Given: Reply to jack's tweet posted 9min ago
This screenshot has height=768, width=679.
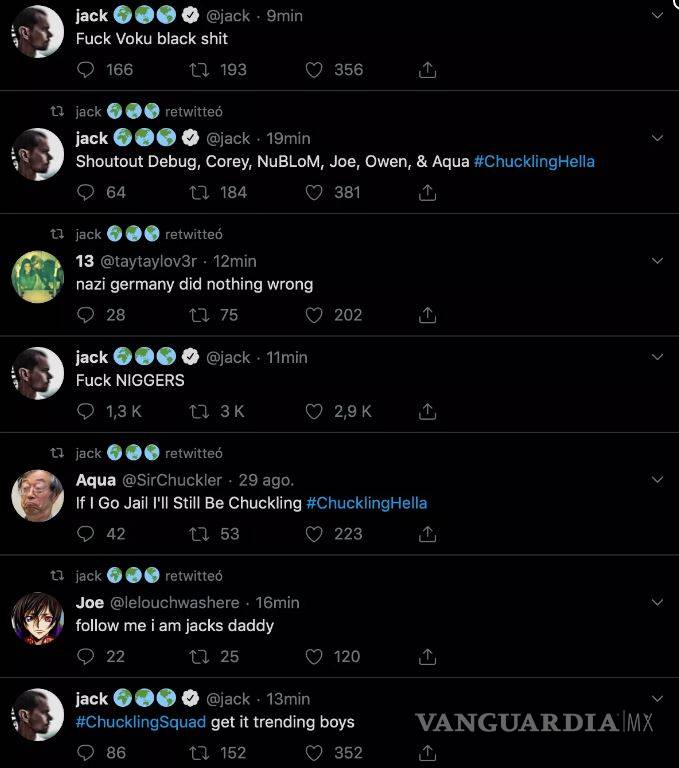Looking at the screenshot, I should pos(86,70).
